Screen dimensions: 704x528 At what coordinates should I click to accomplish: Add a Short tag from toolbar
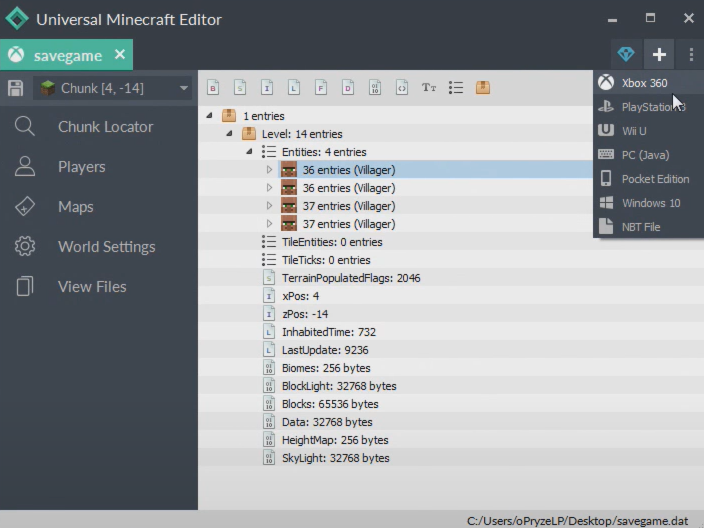(x=240, y=88)
